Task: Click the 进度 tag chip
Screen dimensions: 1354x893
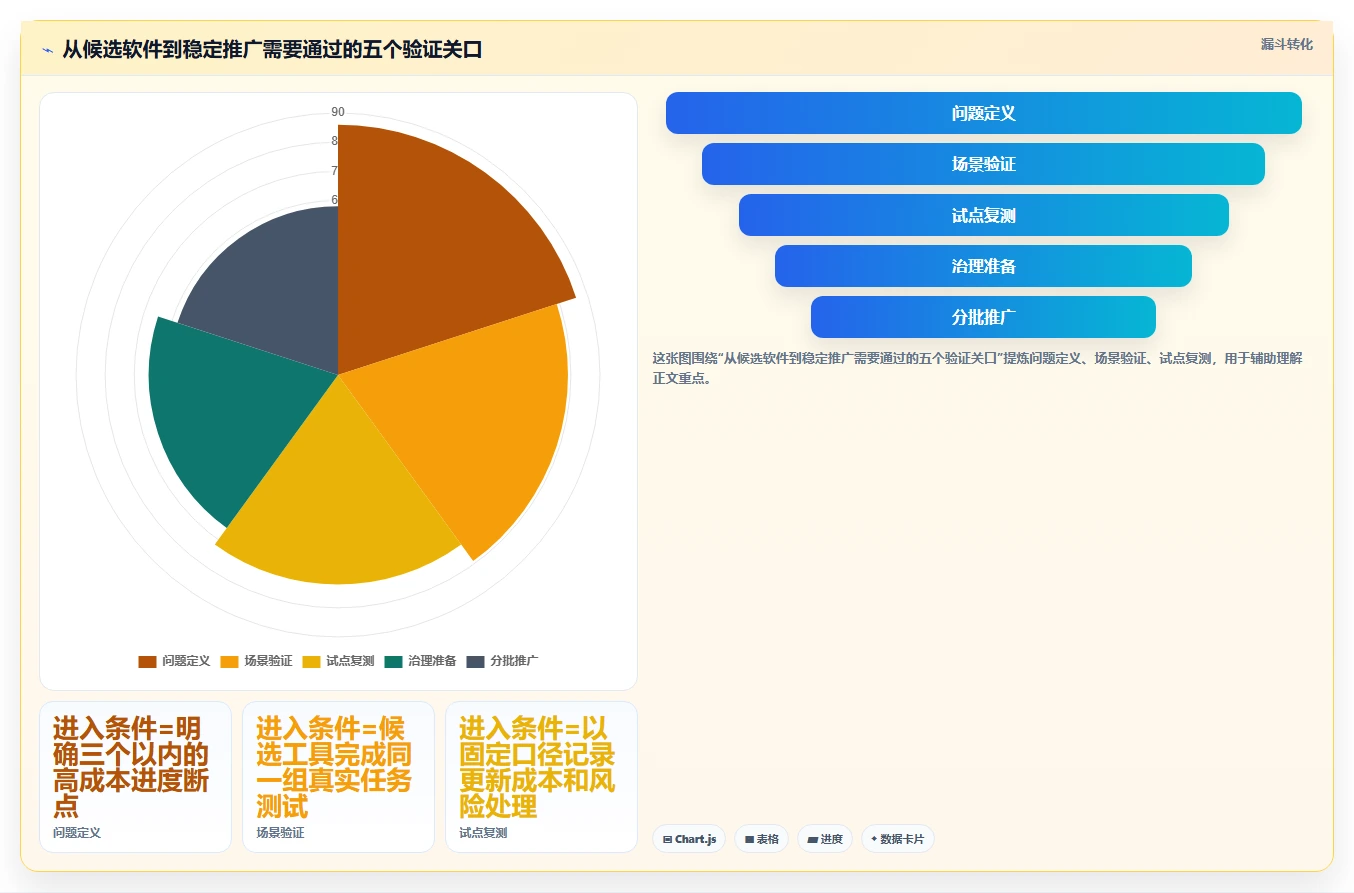Action: click(825, 839)
